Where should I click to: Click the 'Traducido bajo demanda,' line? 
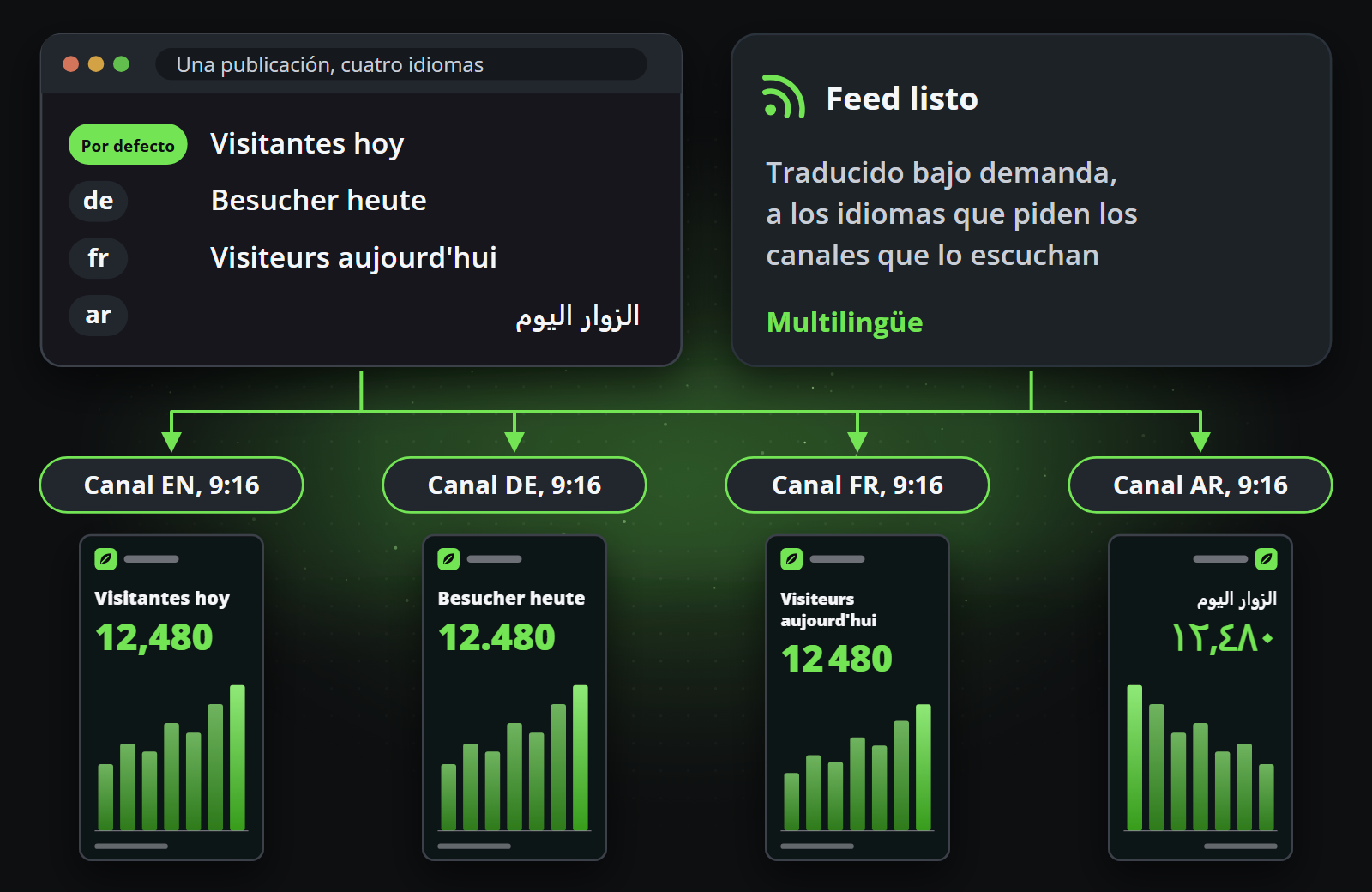(942, 173)
